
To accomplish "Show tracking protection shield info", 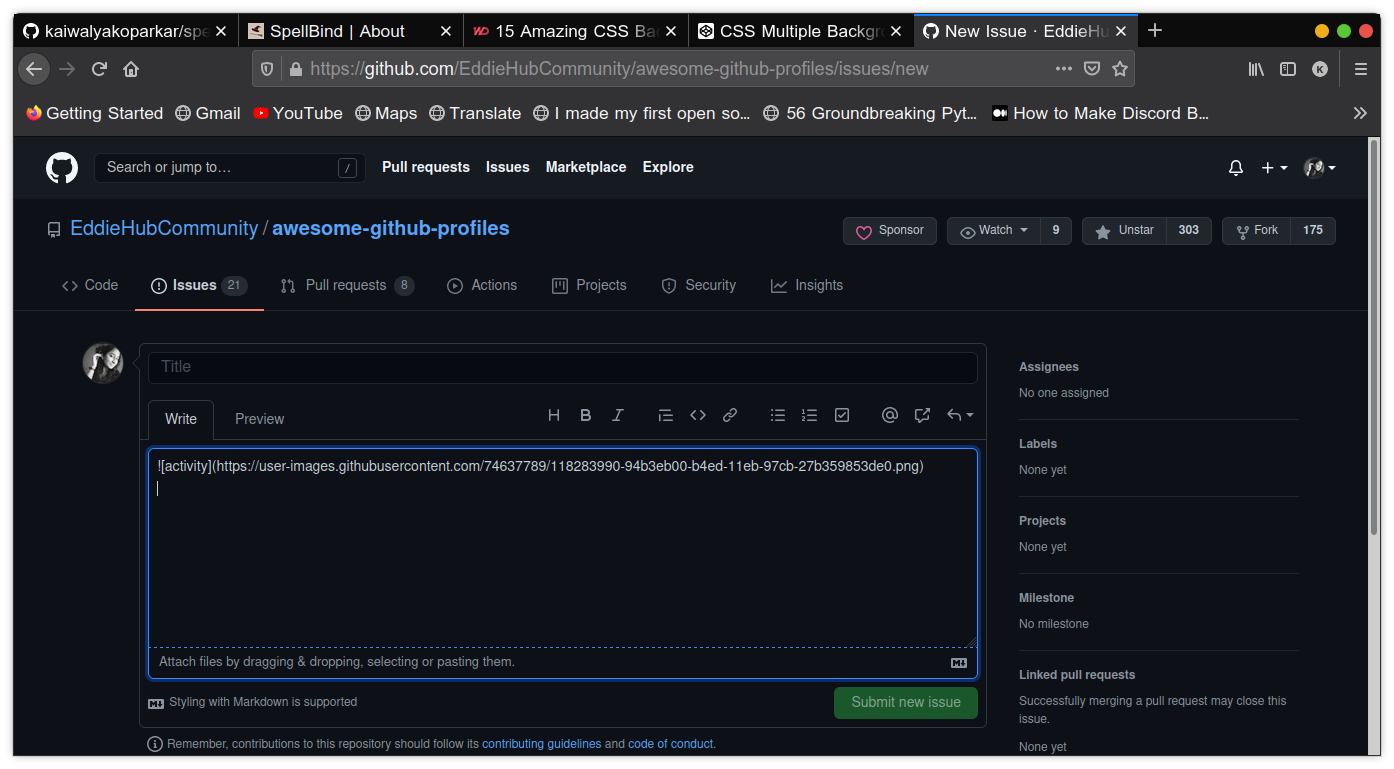I will [x=267, y=69].
